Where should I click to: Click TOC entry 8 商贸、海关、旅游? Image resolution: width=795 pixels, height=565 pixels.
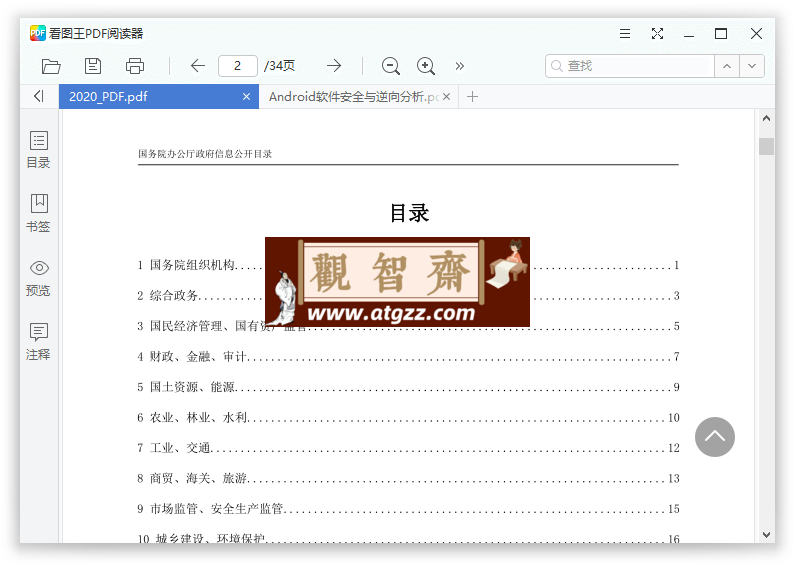[408, 478]
